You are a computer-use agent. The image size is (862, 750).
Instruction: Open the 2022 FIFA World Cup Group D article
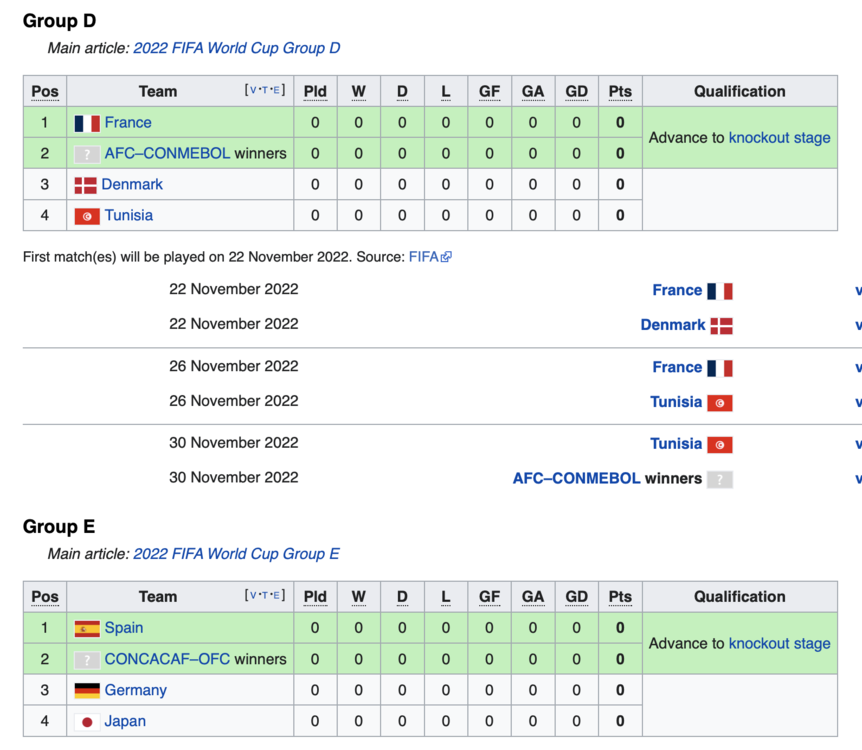pyautogui.click(x=236, y=48)
